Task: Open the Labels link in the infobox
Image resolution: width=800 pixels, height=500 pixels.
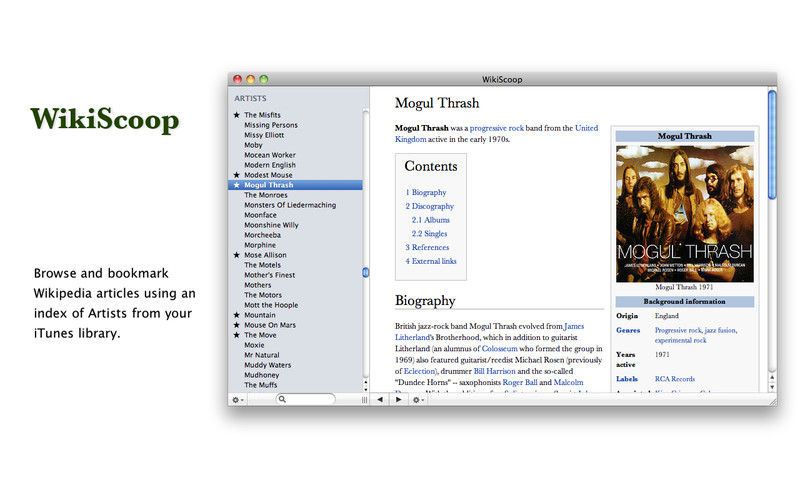Action: coord(627,379)
